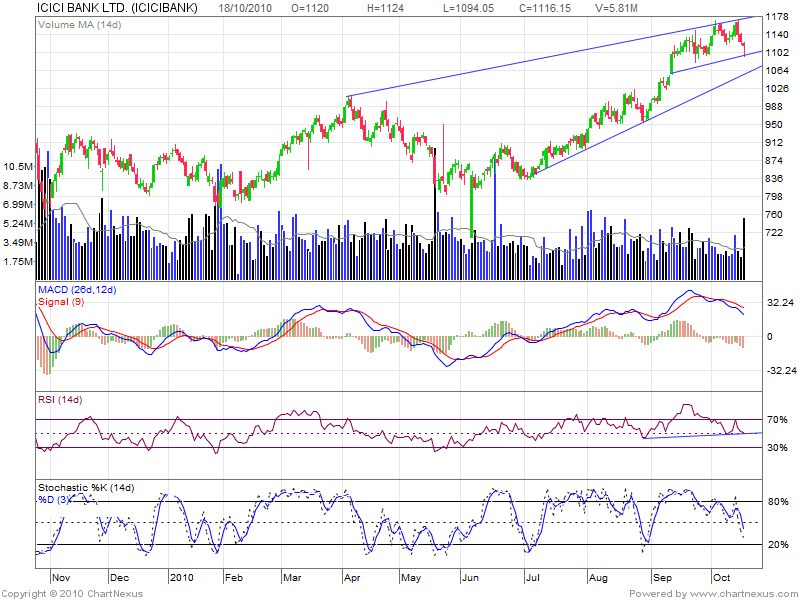Click the 1178 price level on the axis

click(x=777, y=17)
